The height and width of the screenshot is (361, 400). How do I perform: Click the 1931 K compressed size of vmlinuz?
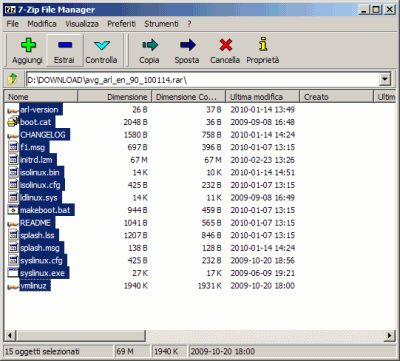pyautogui.click(x=209, y=286)
